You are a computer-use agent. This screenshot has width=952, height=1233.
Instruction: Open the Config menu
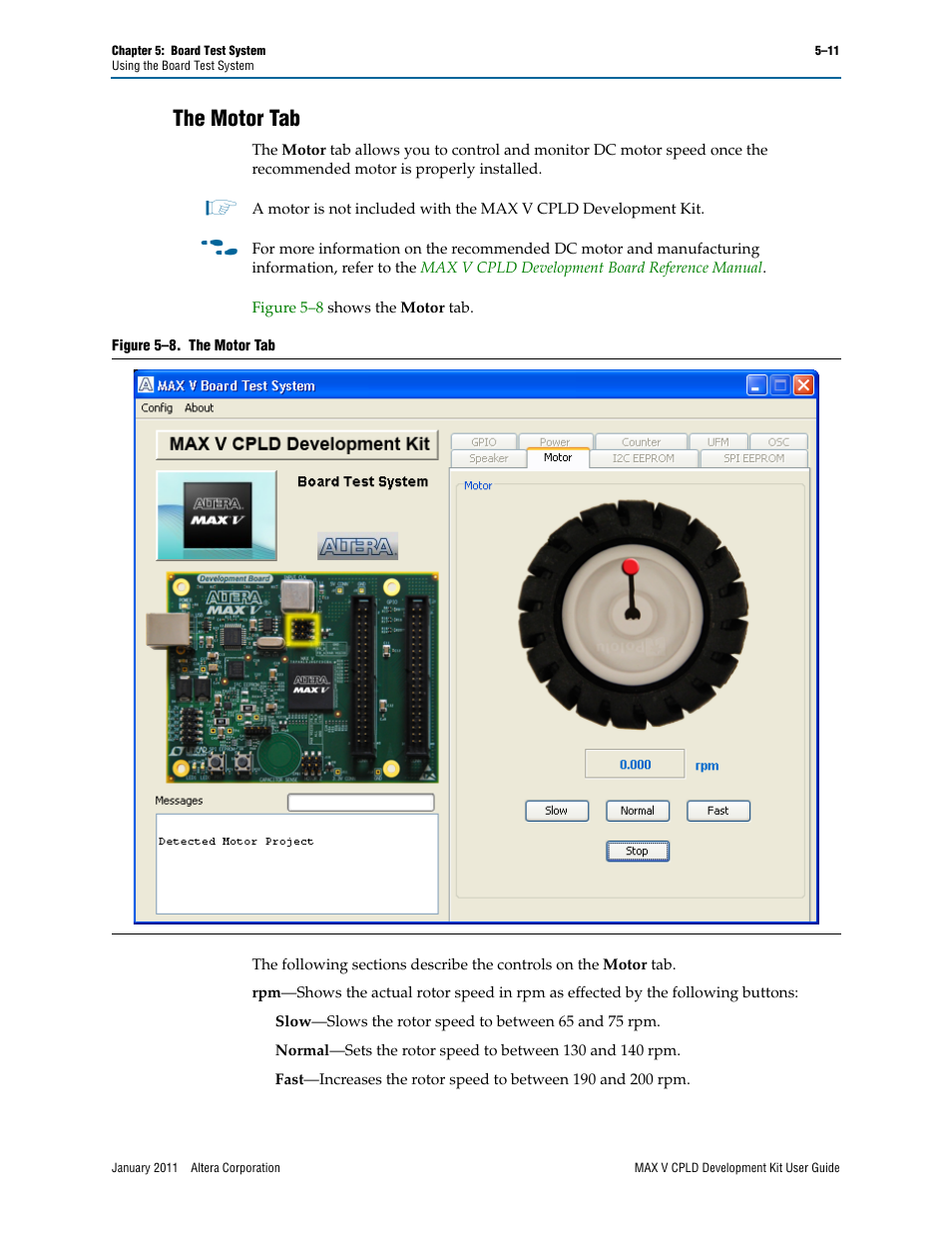(x=157, y=408)
